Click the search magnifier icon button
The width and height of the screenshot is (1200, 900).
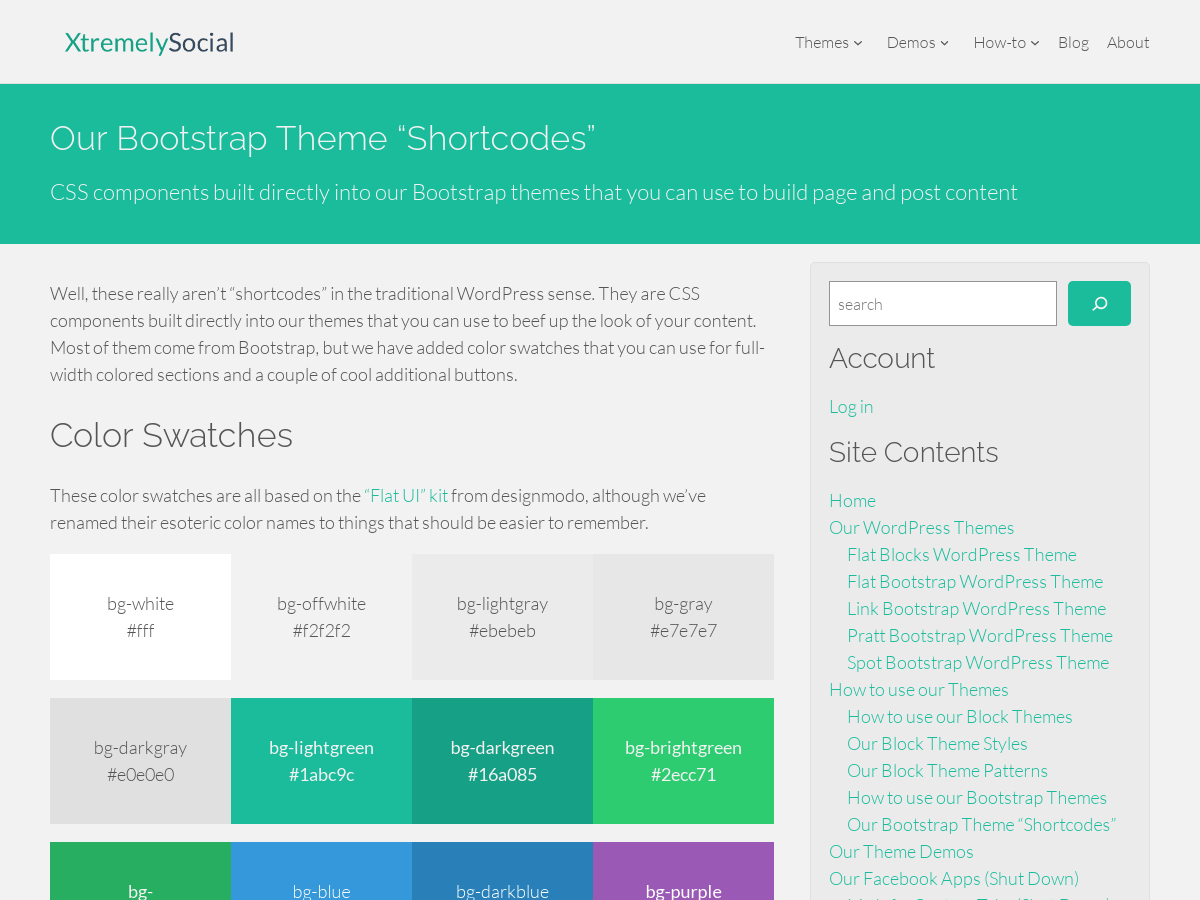(x=1099, y=303)
